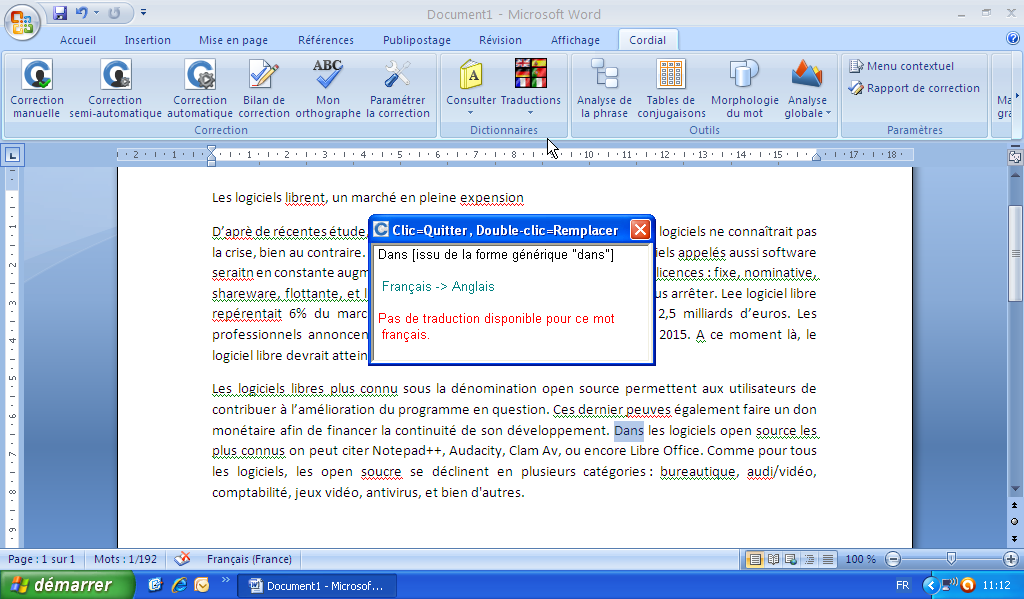Launch Correction manuelle tool
This screenshot has height=599, width=1024.
[x=37, y=89]
